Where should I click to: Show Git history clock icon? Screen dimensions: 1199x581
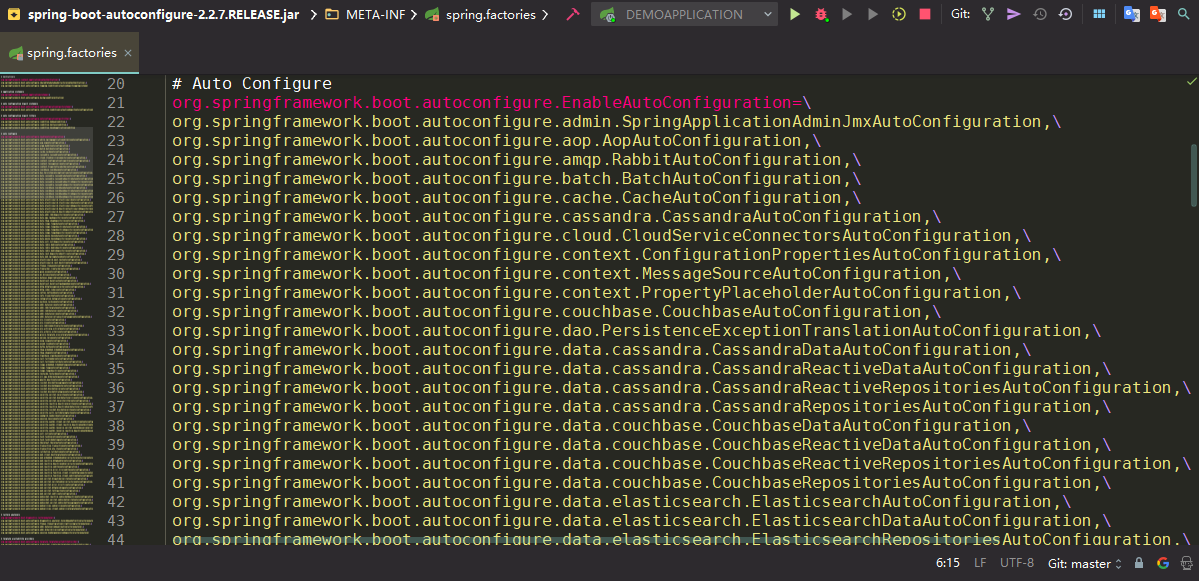1040,15
